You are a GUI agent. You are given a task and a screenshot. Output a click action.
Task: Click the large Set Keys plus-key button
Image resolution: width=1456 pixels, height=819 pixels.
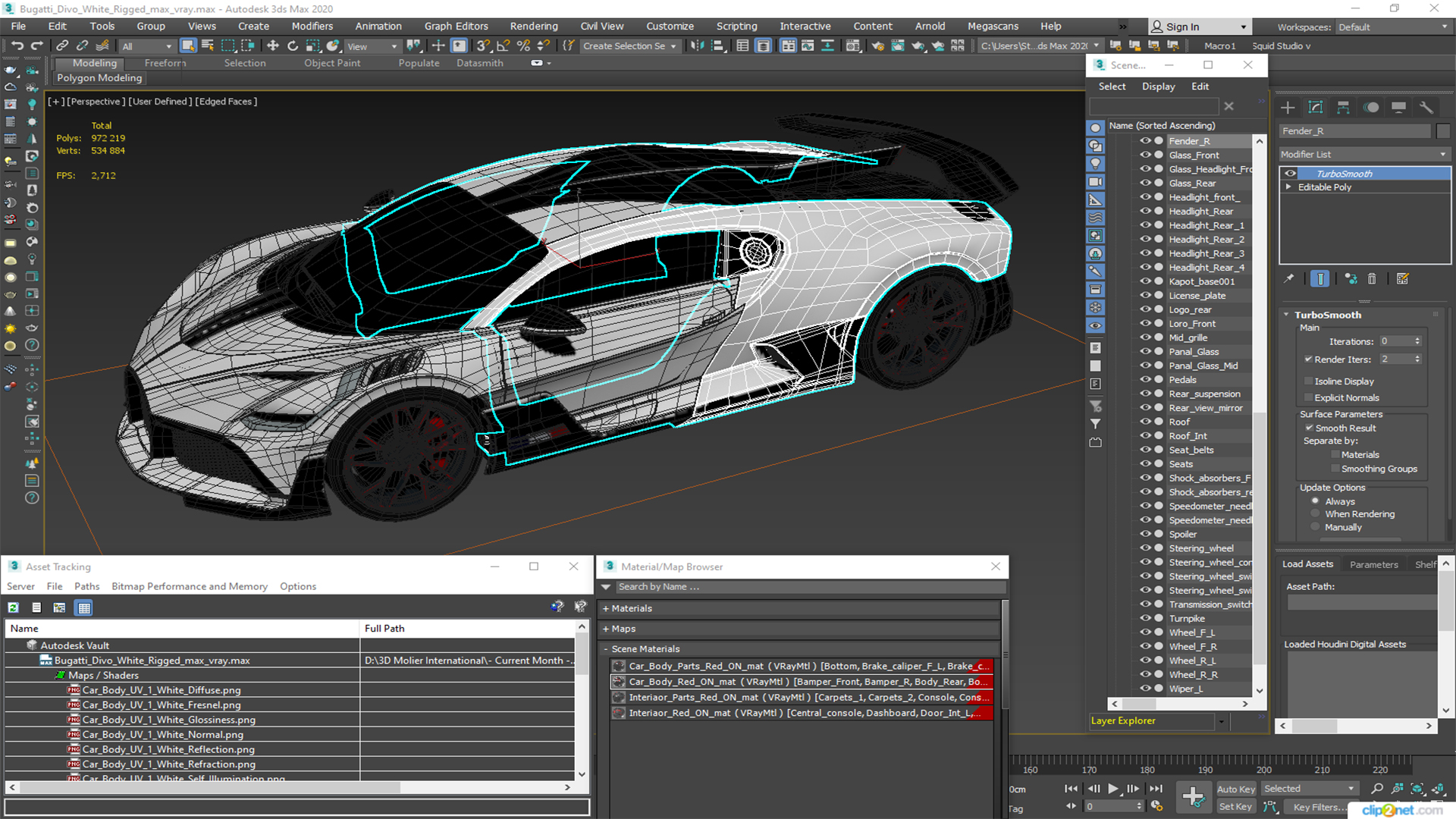tap(1193, 797)
